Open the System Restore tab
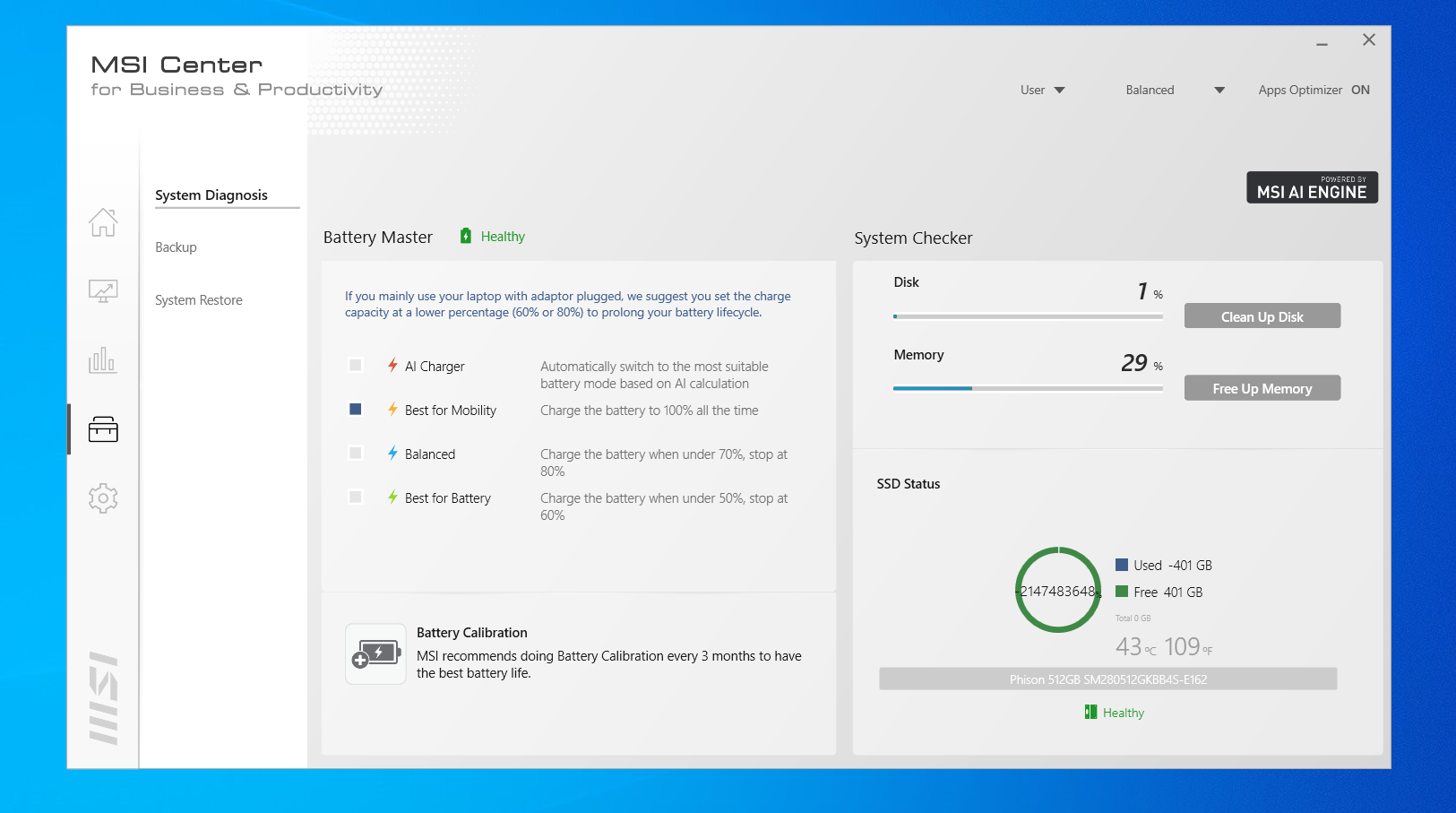 coord(199,300)
